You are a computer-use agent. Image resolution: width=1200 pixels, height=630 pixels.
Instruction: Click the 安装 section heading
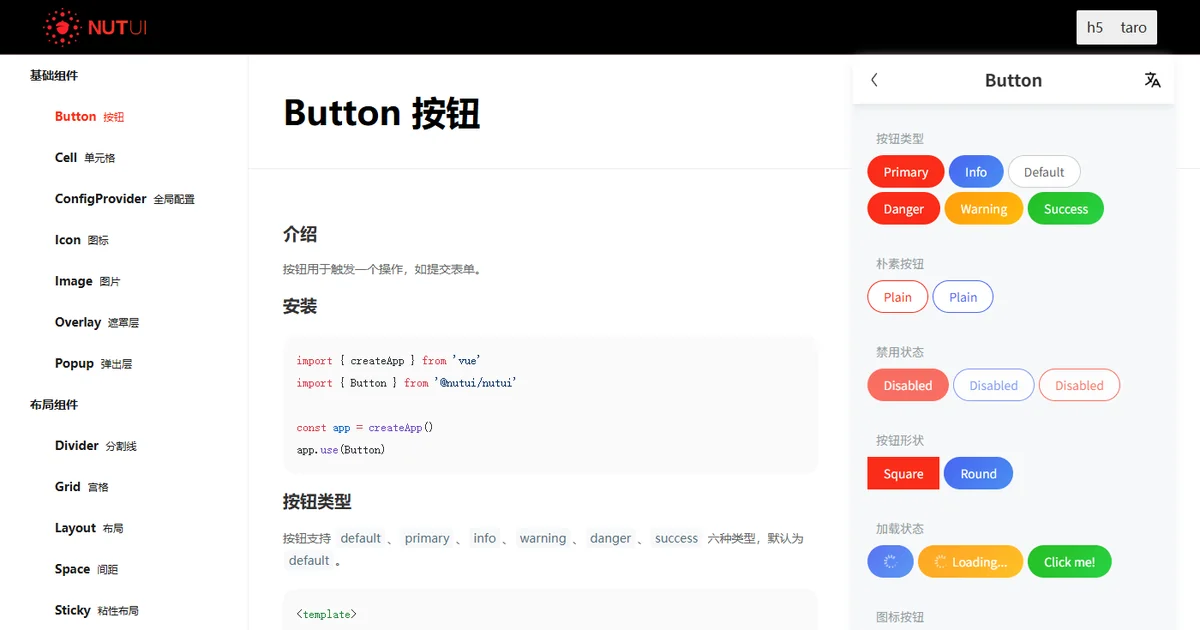point(300,306)
